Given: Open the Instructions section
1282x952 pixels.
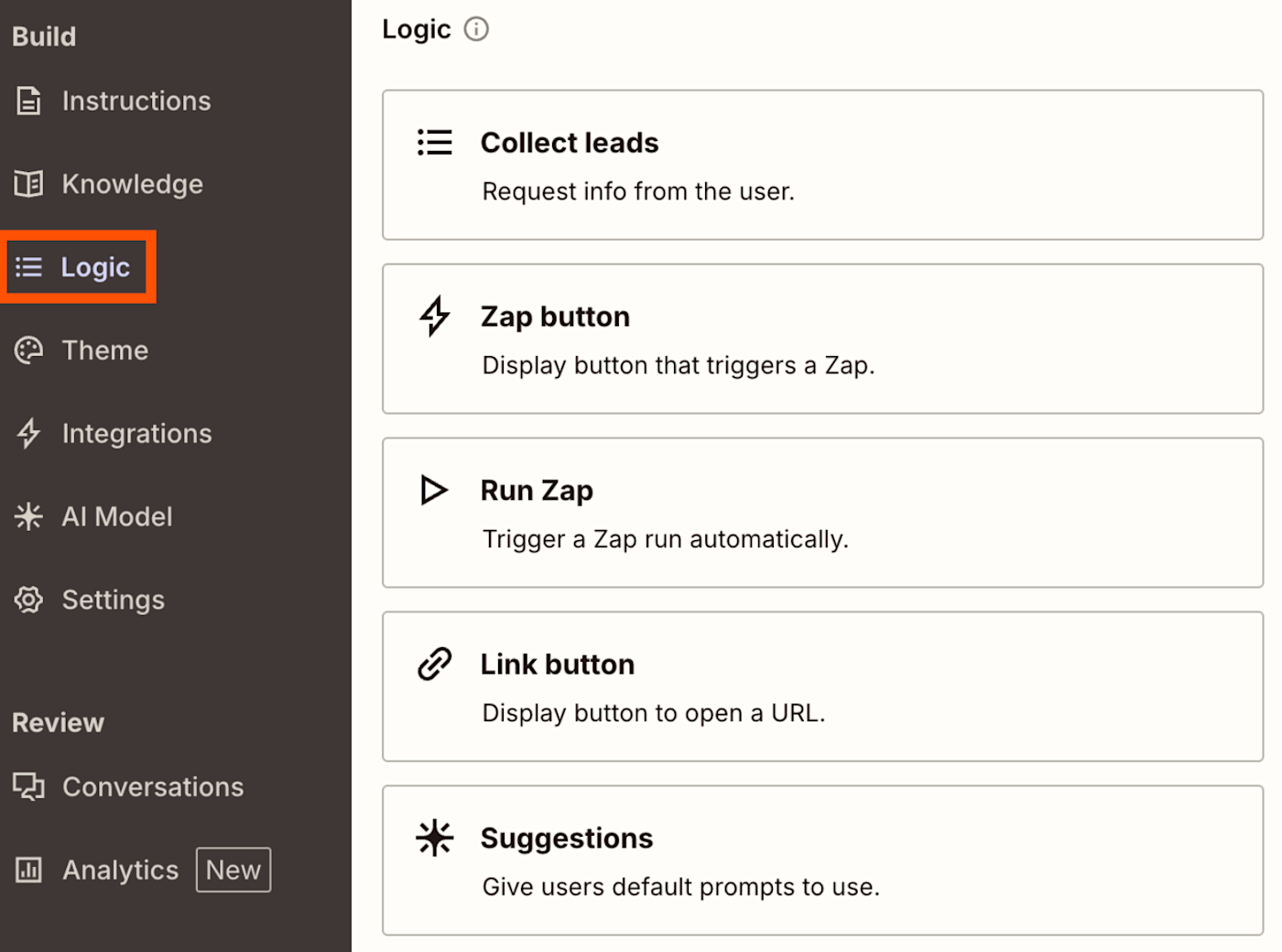Looking at the screenshot, I should coord(136,101).
